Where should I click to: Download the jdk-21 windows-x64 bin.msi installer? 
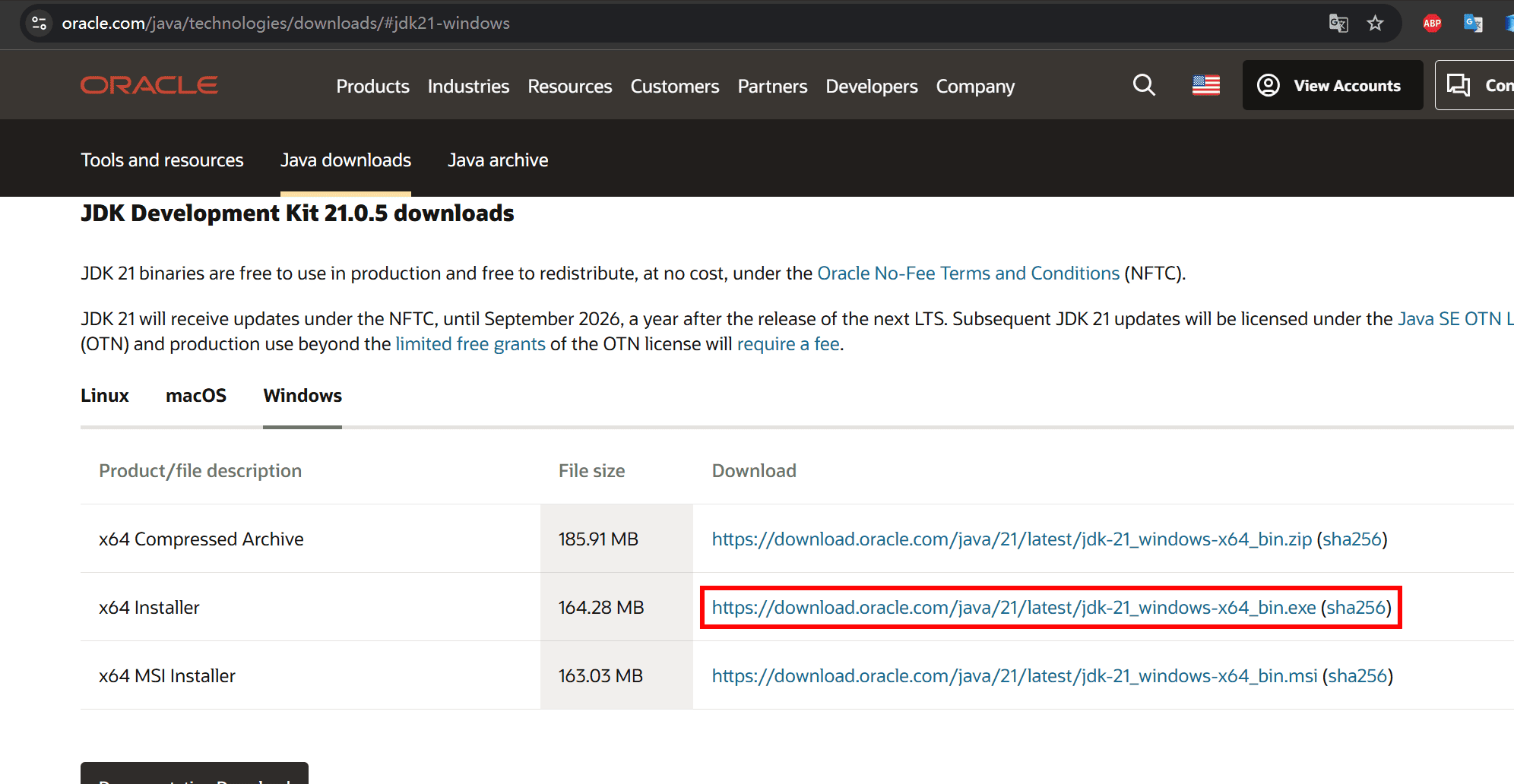(x=1015, y=676)
